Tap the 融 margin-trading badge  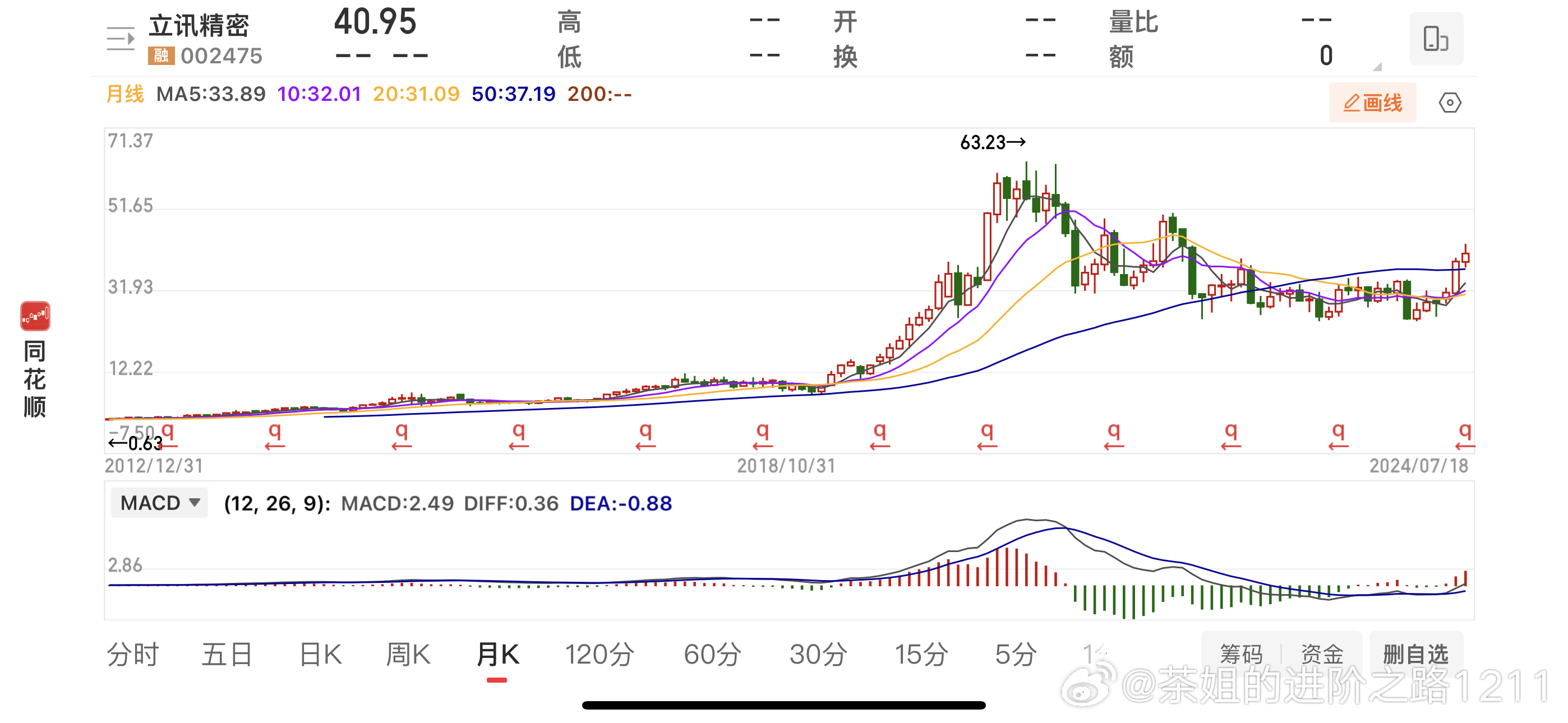pos(161,56)
